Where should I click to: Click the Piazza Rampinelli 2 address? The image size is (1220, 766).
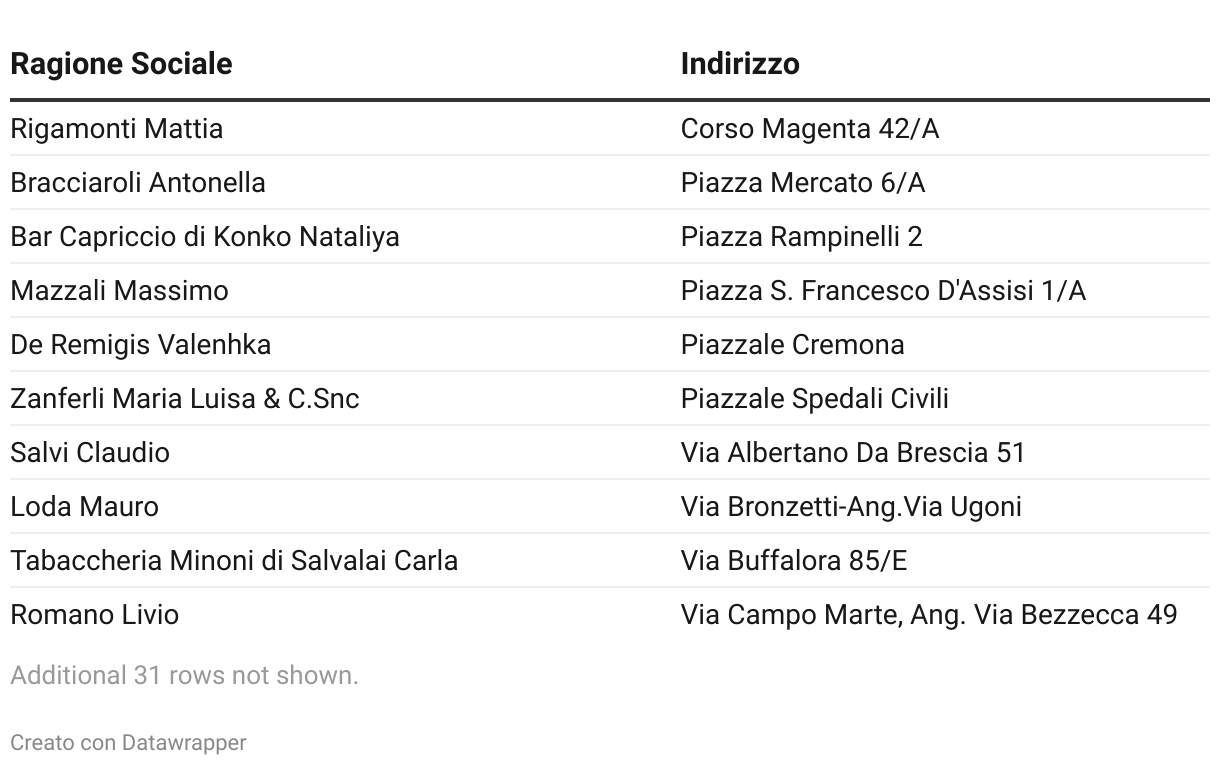click(802, 237)
